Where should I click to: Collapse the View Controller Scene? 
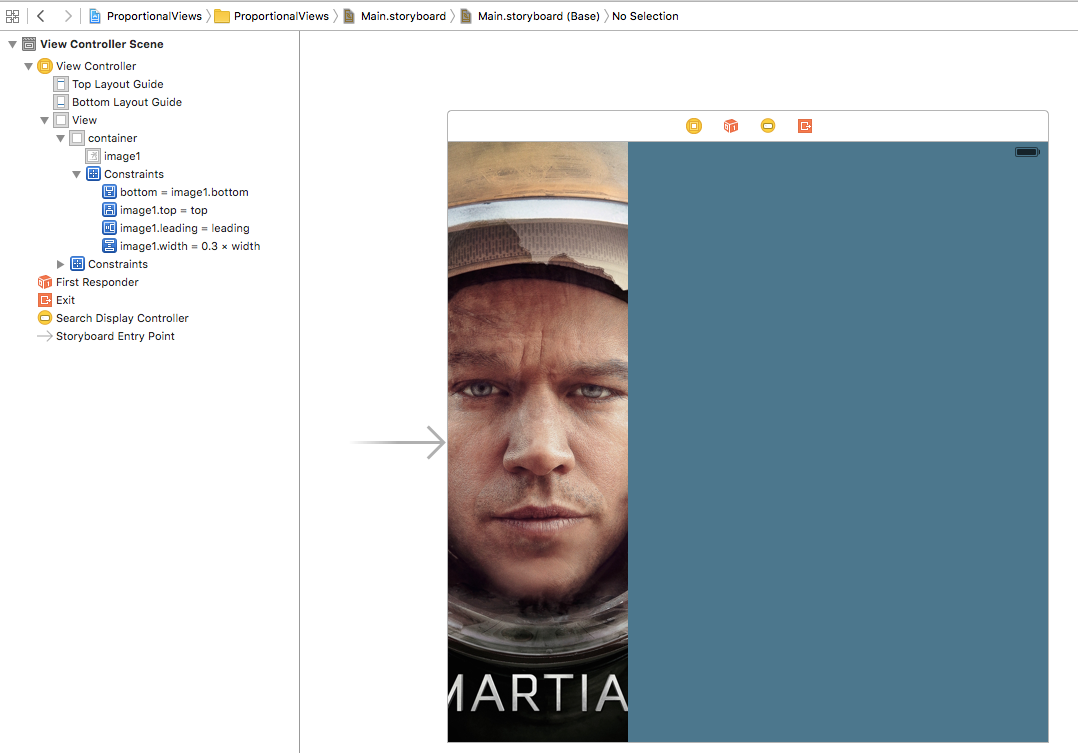(x=12, y=44)
